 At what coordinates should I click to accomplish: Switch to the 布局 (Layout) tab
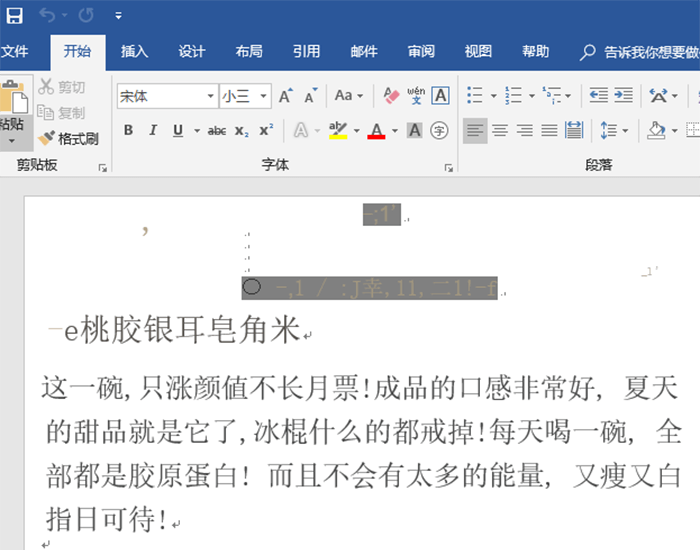pyautogui.click(x=249, y=52)
